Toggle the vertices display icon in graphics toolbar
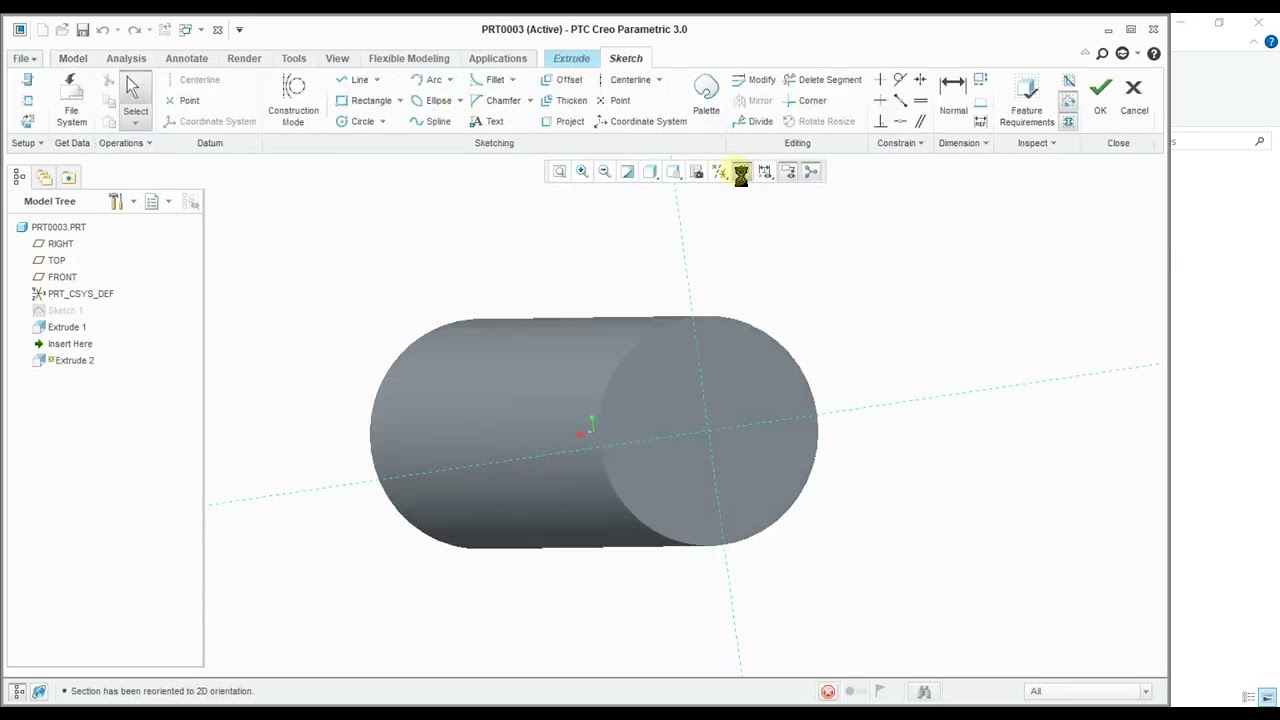Viewport: 1280px width, 720px height. [x=811, y=172]
